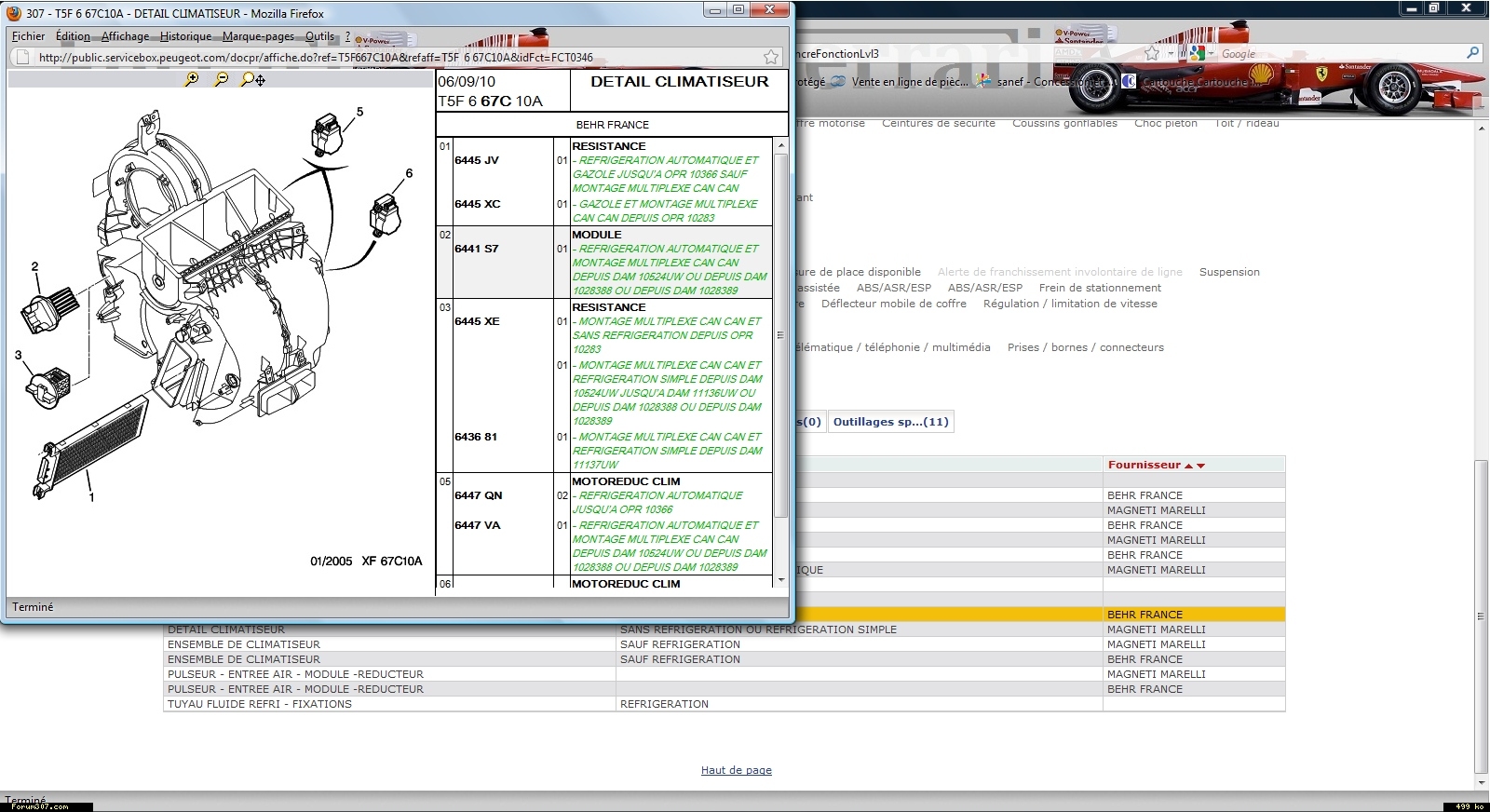Select part number 6436 81
The height and width of the screenshot is (812, 1490).
[x=475, y=437]
